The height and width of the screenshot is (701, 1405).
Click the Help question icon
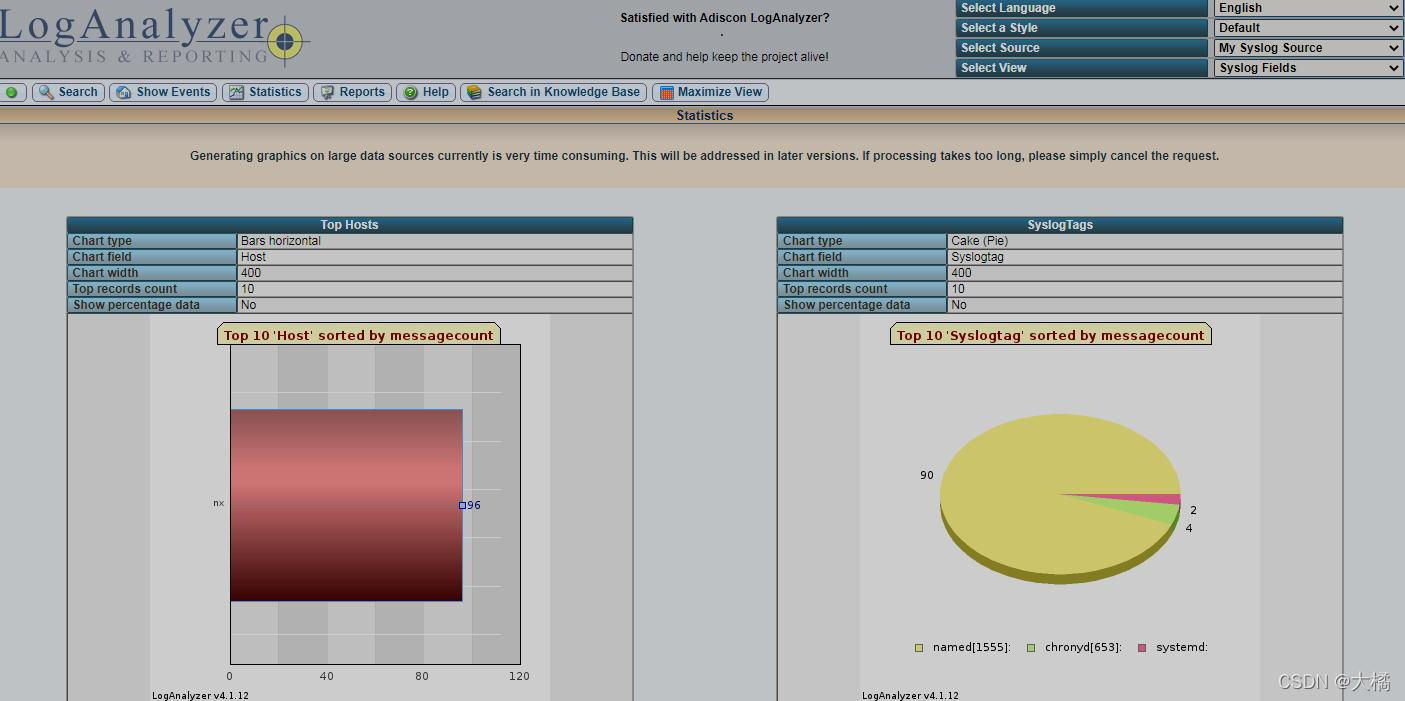(410, 92)
